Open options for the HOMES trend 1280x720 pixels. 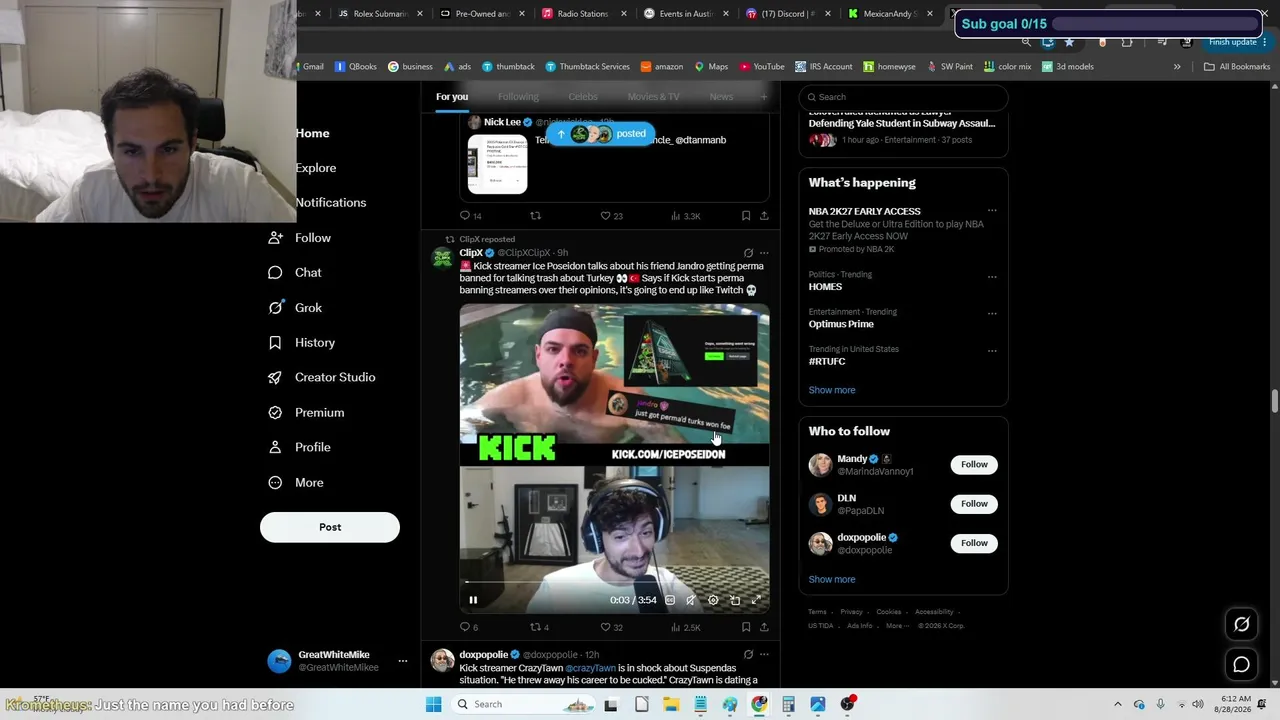[x=992, y=276]
